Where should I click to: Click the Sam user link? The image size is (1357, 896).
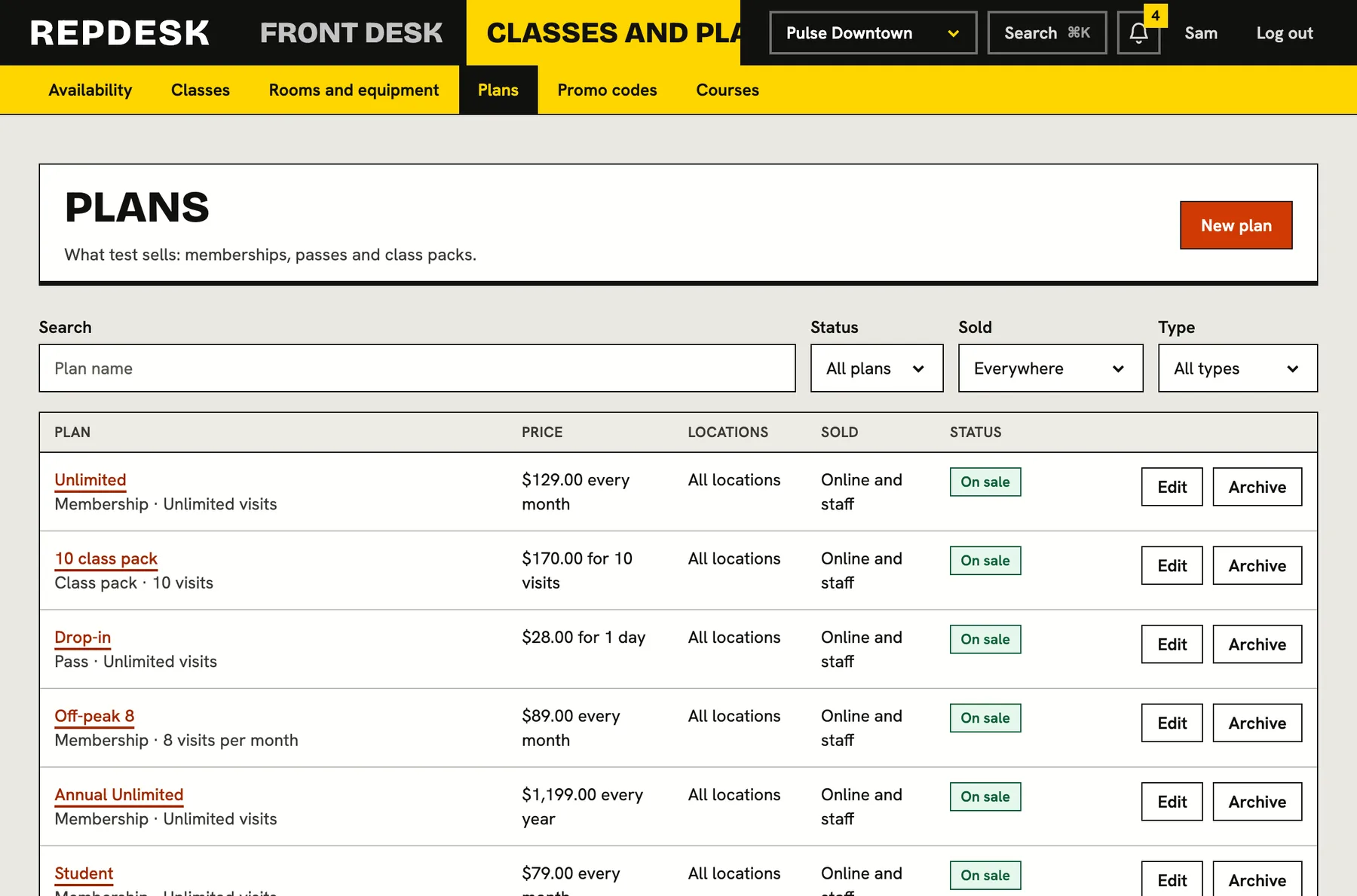[x=1201, y=33]
